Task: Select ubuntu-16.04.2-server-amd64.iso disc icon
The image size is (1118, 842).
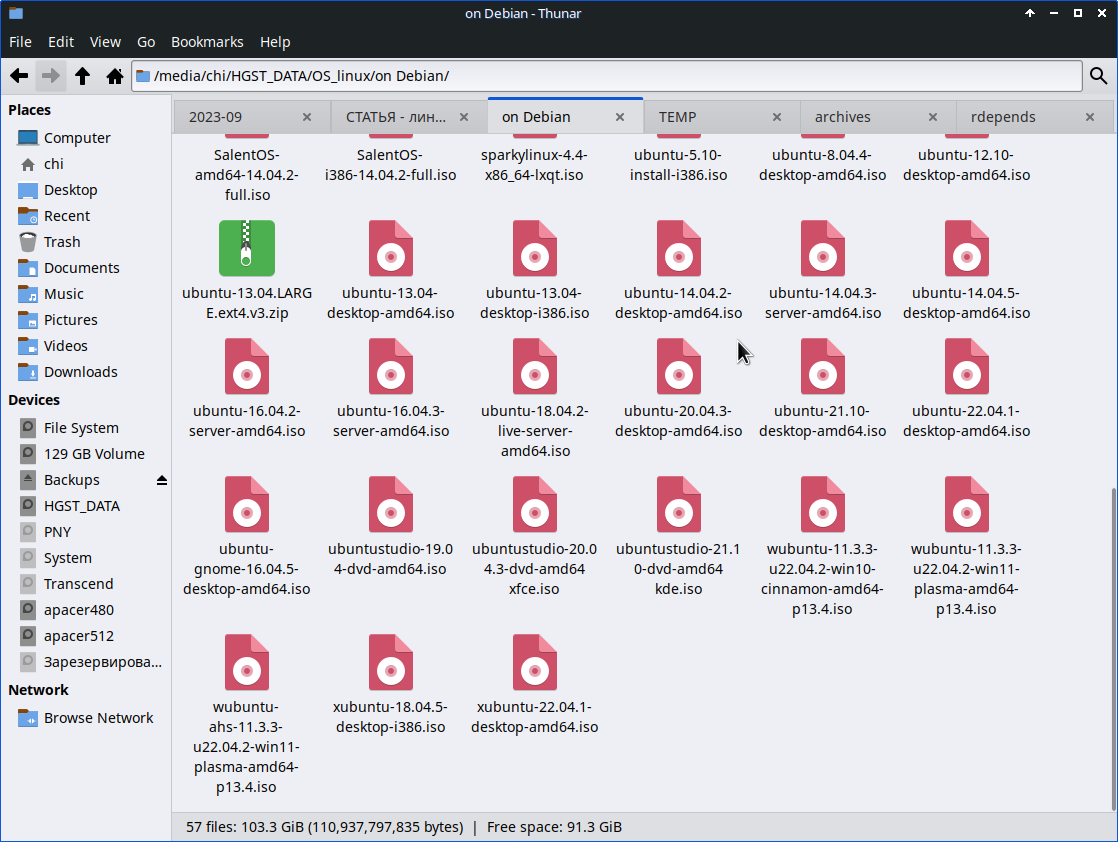Action: pyautogui.click(x=247, y=366)
